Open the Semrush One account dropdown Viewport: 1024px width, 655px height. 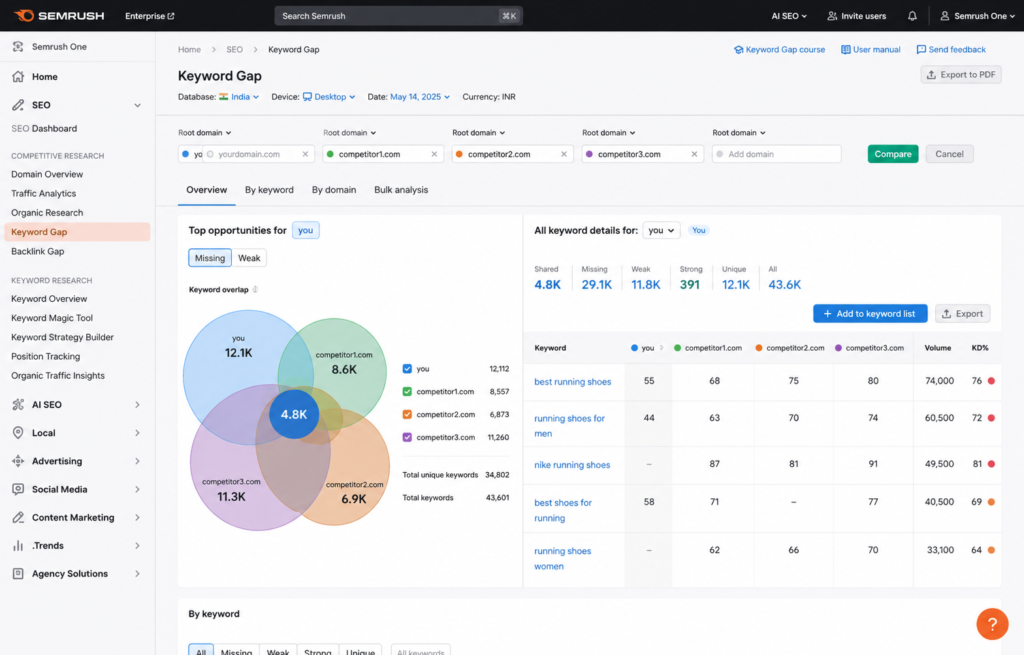(x=978, y=16)
